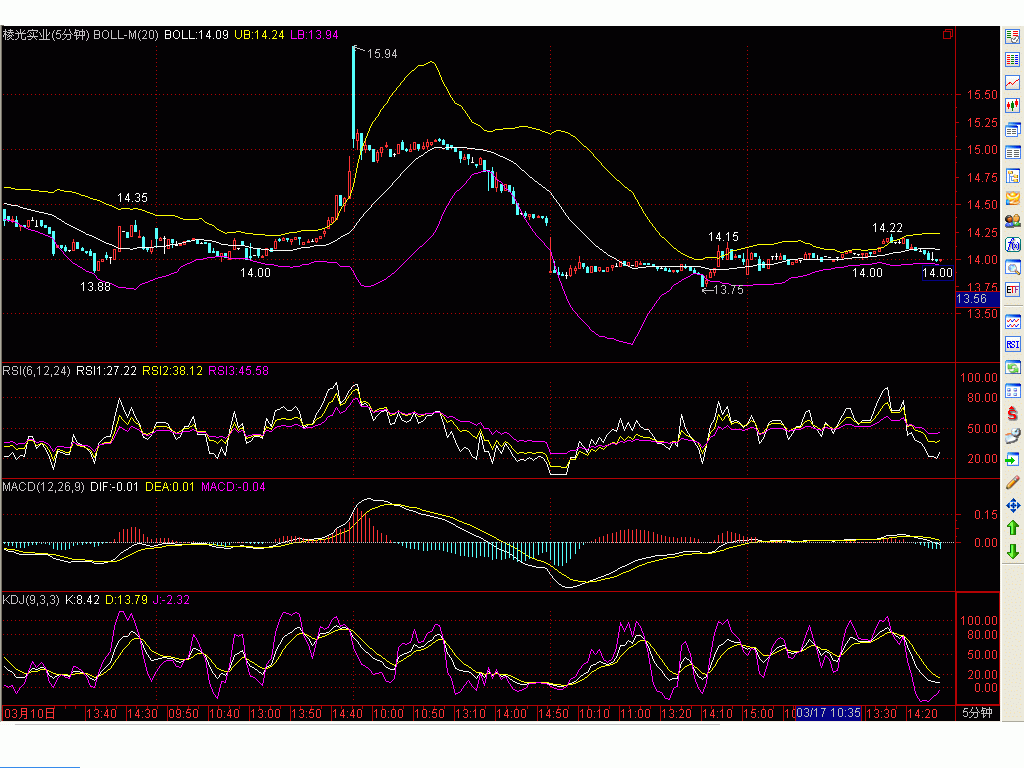
Task: Click the red restore-pane icon atop chart
Action: tap(948, 34)
